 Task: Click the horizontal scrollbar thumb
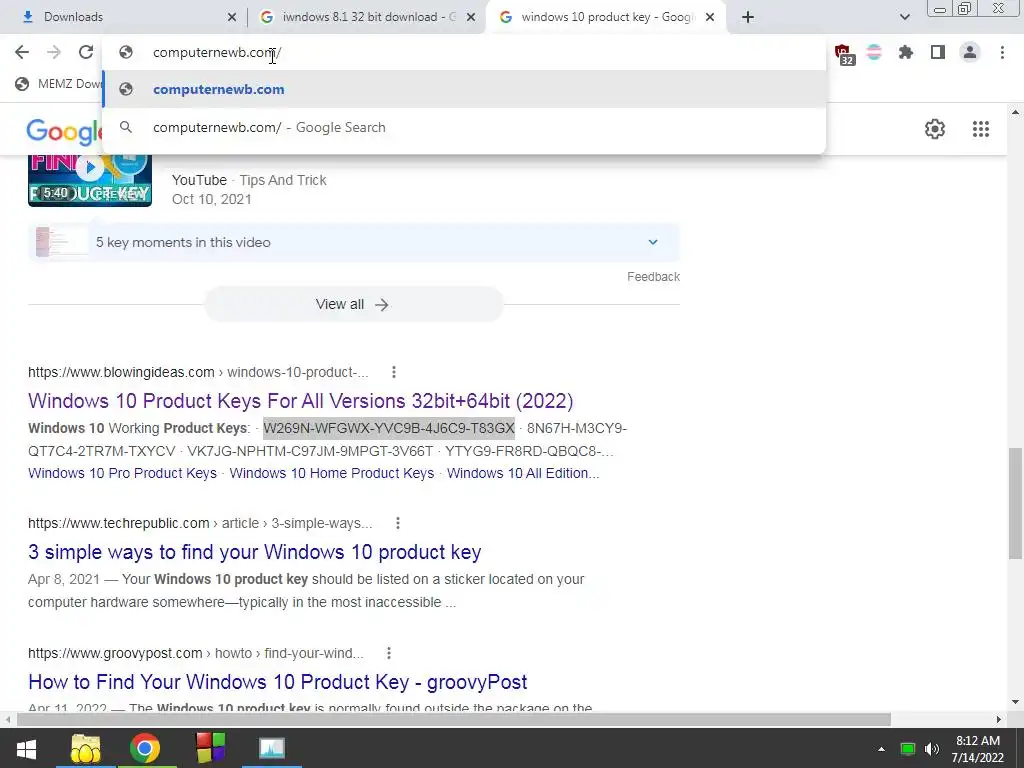454,720
